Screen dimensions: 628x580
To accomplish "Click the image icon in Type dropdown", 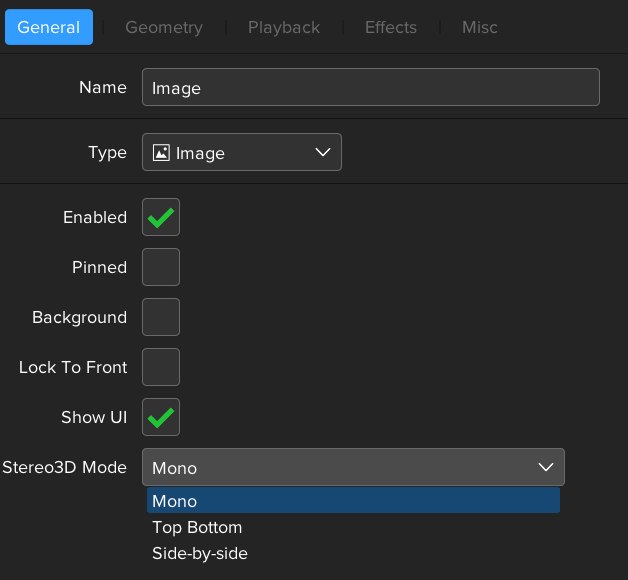I will 160,153.
